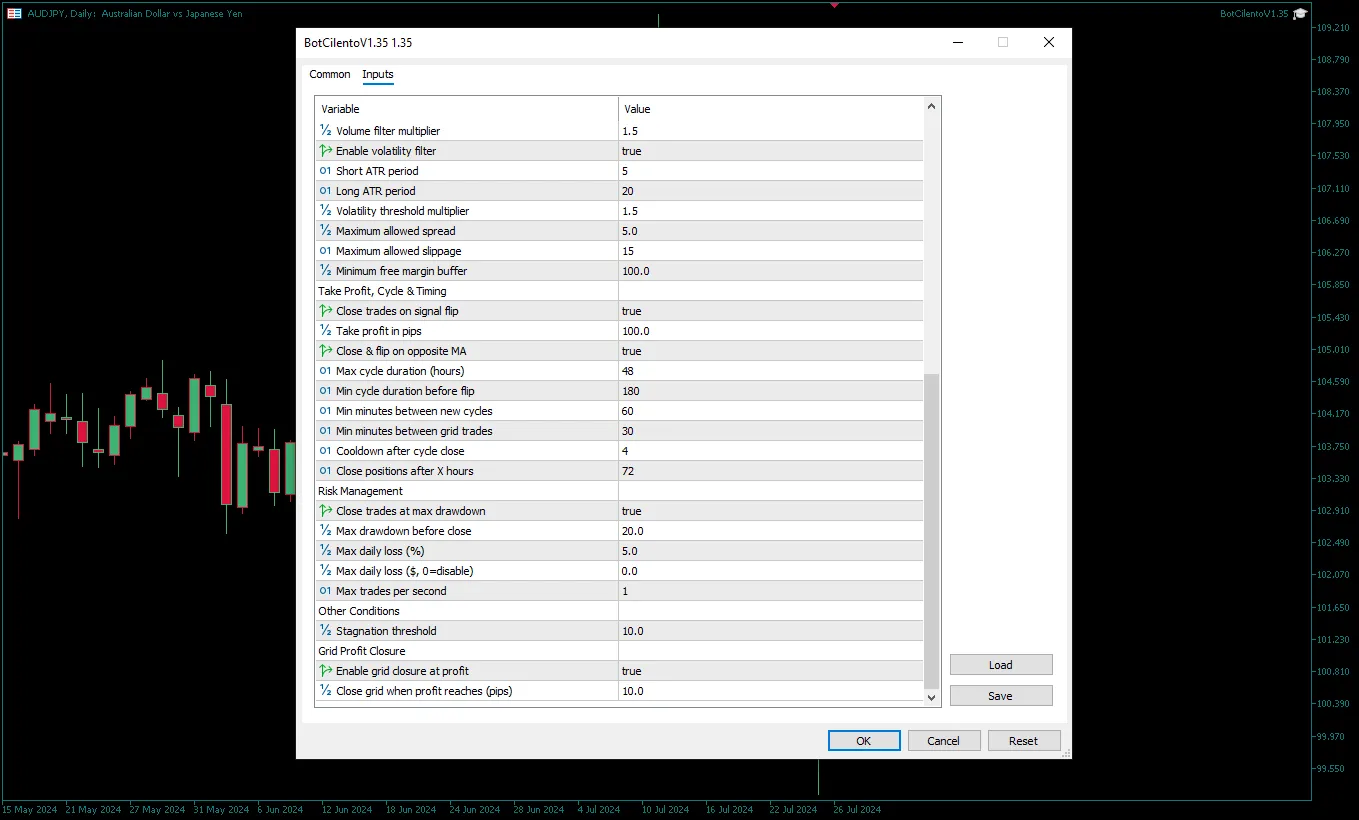Click the scrollbar down arrow

pyautogui.click(x=932, y=698)
